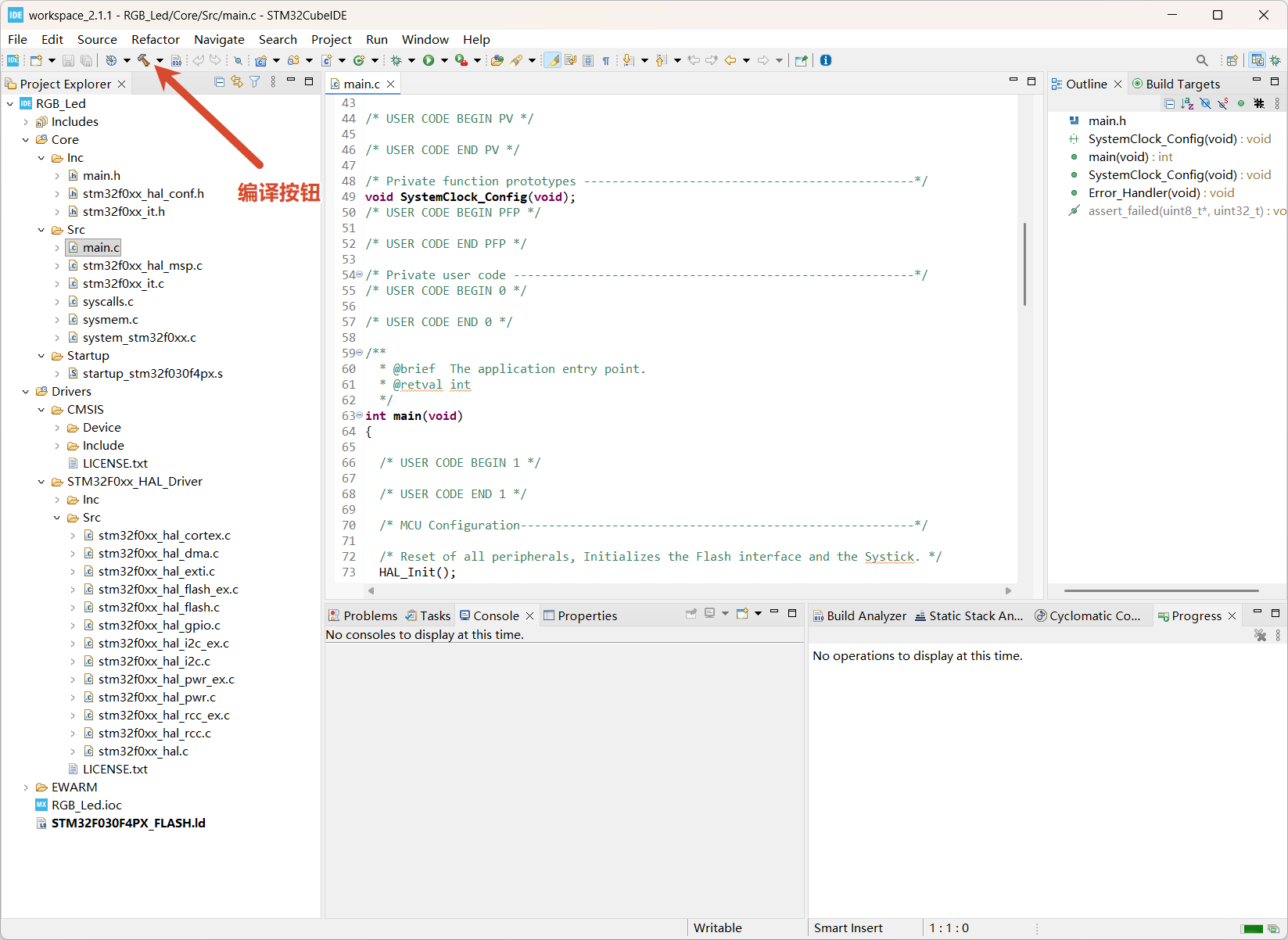Switch to the Problems tab
This screenshot has width=1288, height=940.
(363, 615)
